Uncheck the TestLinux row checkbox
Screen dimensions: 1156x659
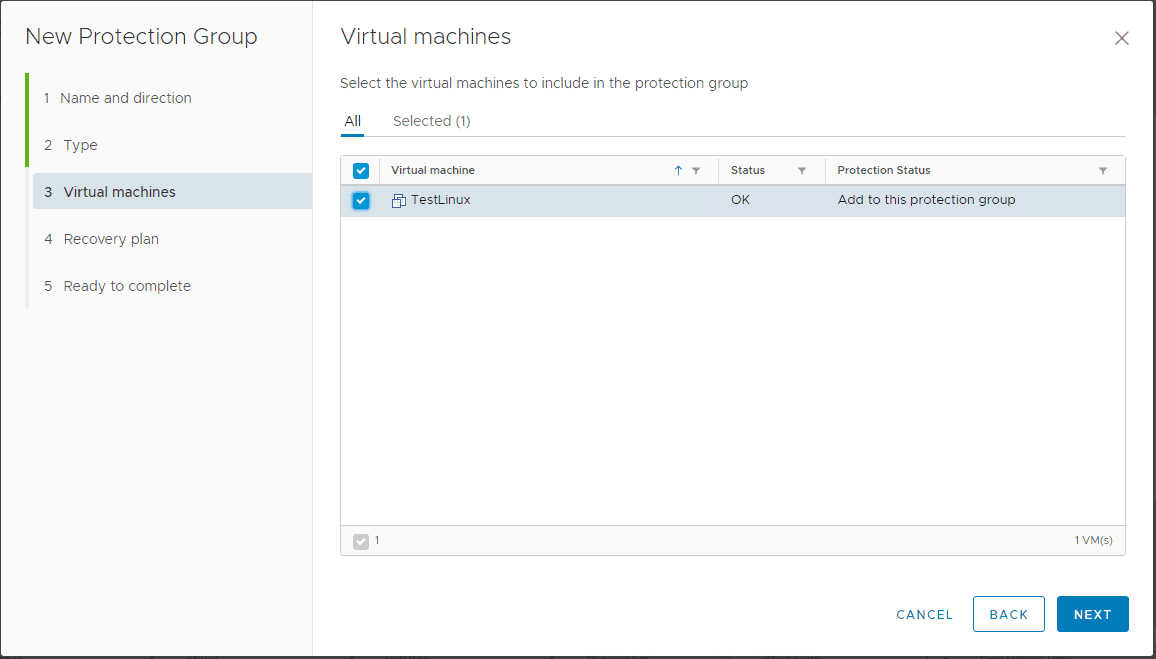[x=360, y=199]
